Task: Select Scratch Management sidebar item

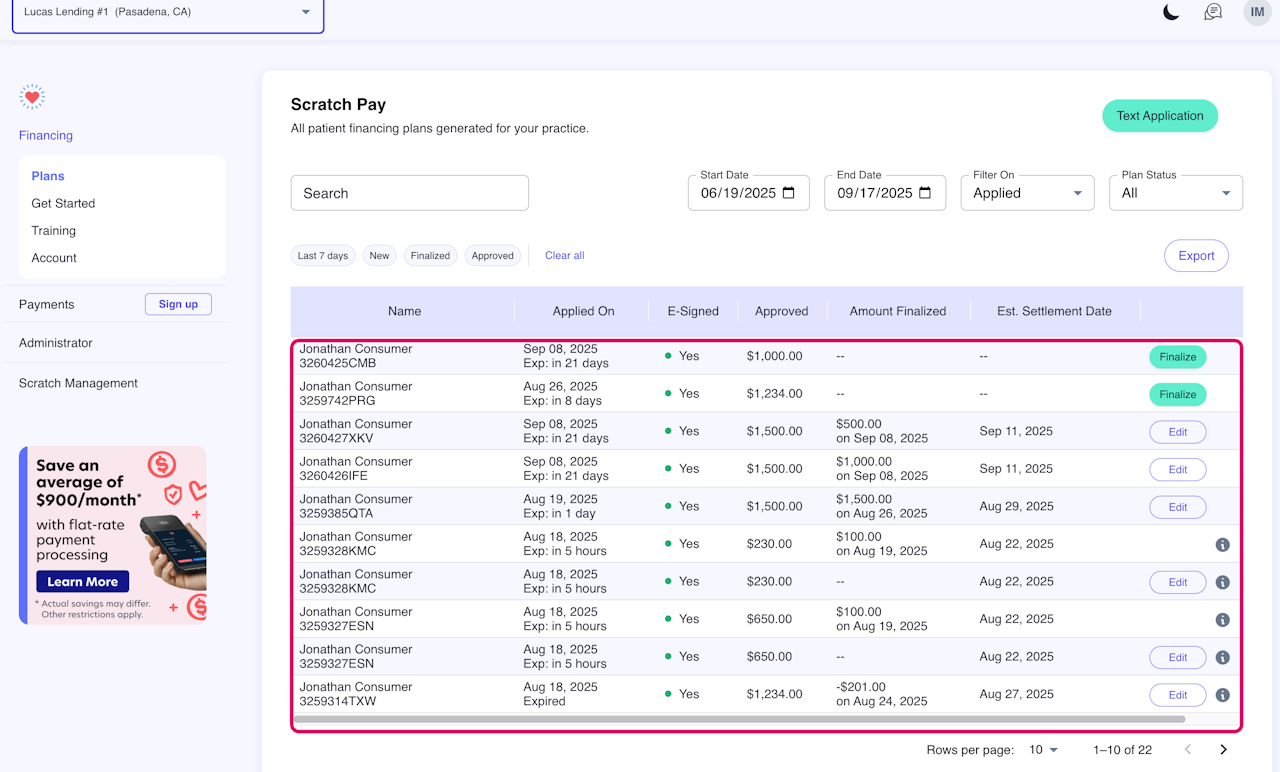Action: (78, 383)
